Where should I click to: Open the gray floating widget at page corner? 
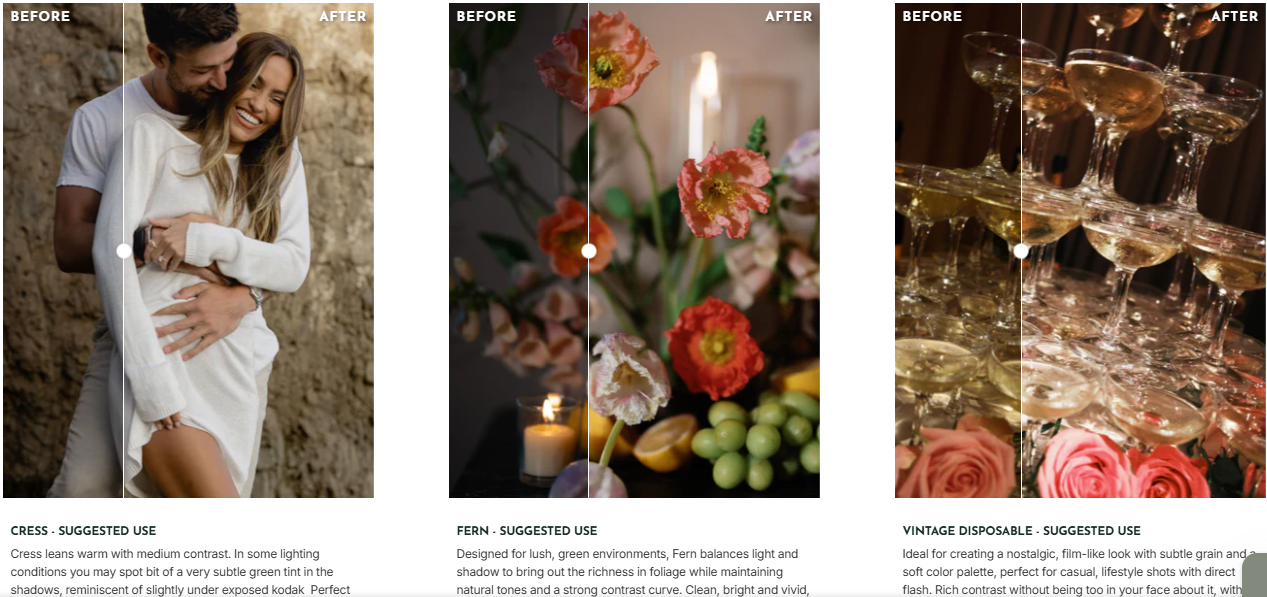pos(1257,575)
